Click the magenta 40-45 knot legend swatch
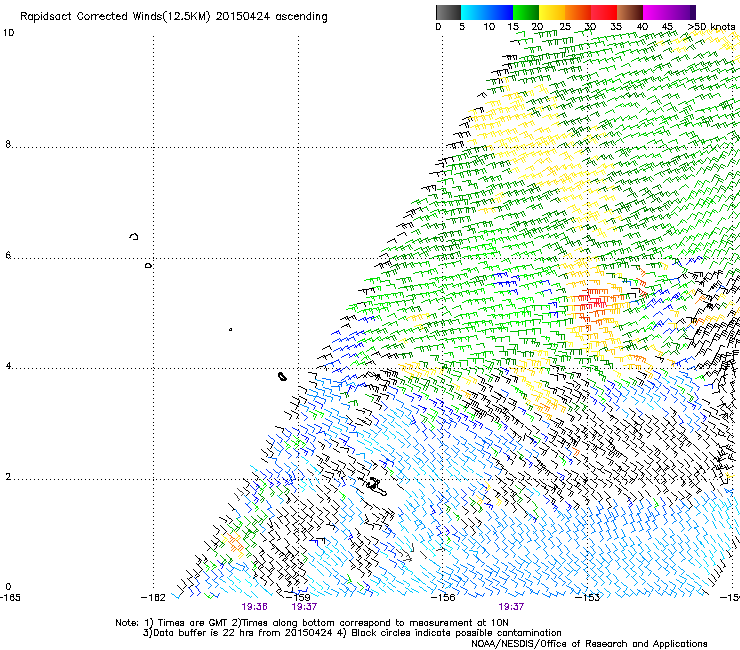740x650 pixels. pyautogui.click(x=656, y=12)
